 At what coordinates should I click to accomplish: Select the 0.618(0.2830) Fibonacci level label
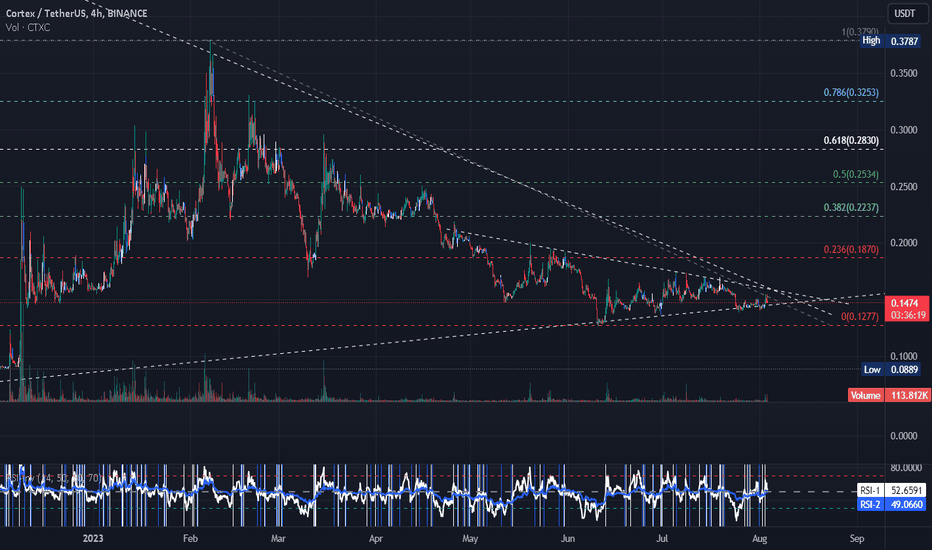(851, 140)
